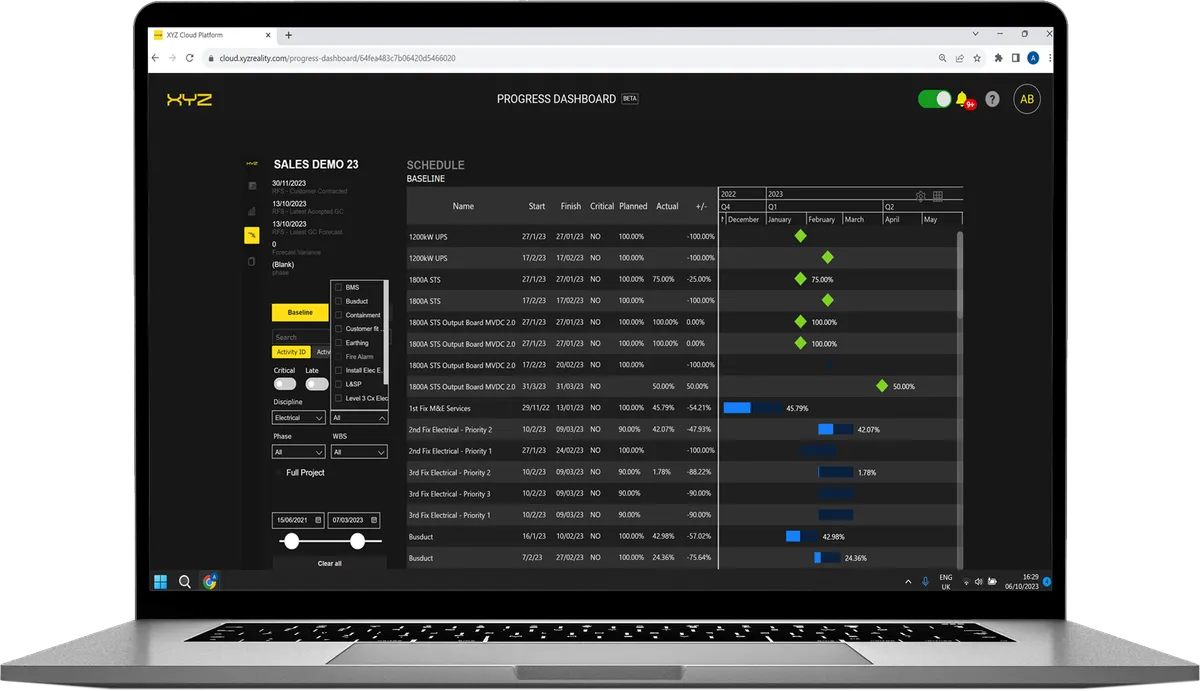
Task: Open the Gantt grid view icon
Action: coord(938,196)
